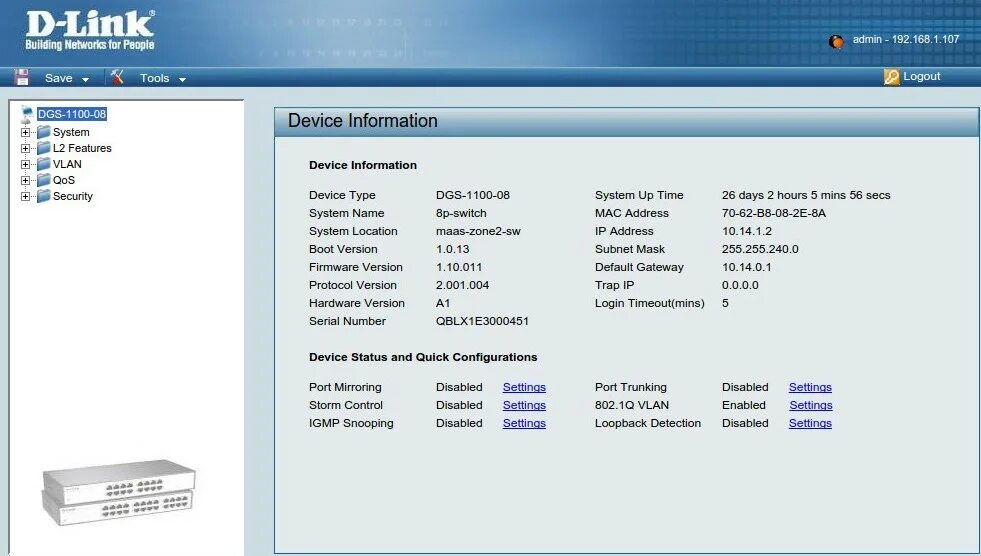
Task: Click default gateway 10.14.0.1
Action: tap(747, 267)
